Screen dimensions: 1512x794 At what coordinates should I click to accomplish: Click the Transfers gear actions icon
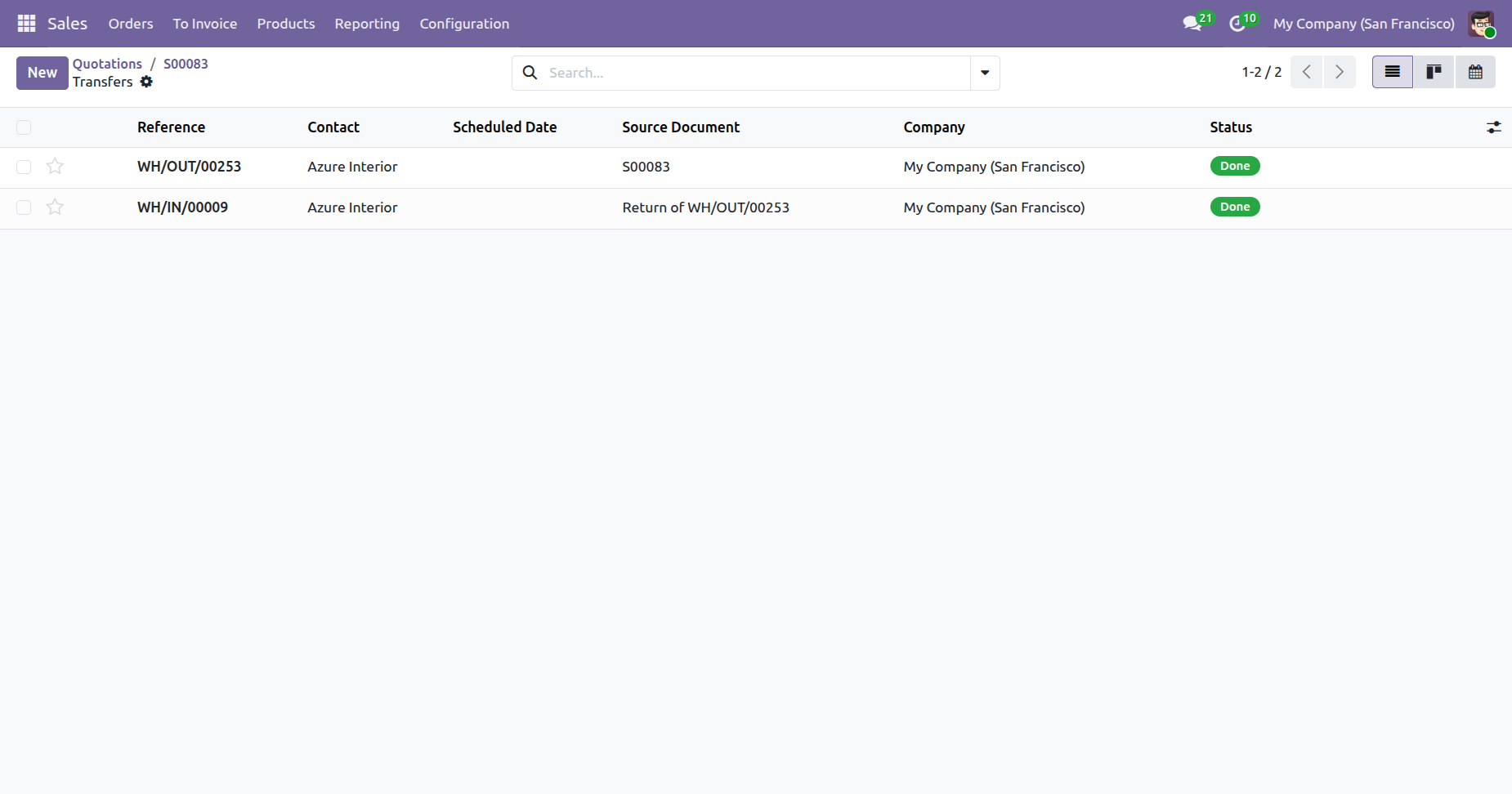(x=146, y=82)
